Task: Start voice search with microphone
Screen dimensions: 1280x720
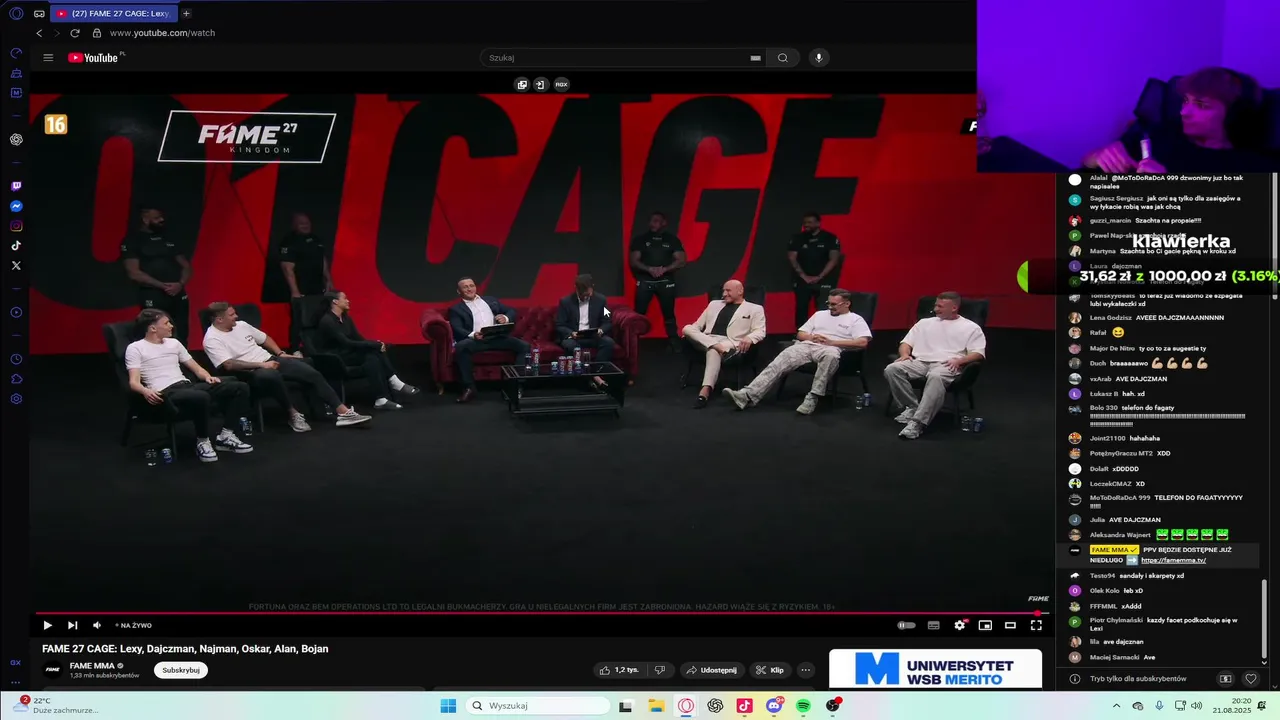Action: pyautogui.click(x=819, y=58)
